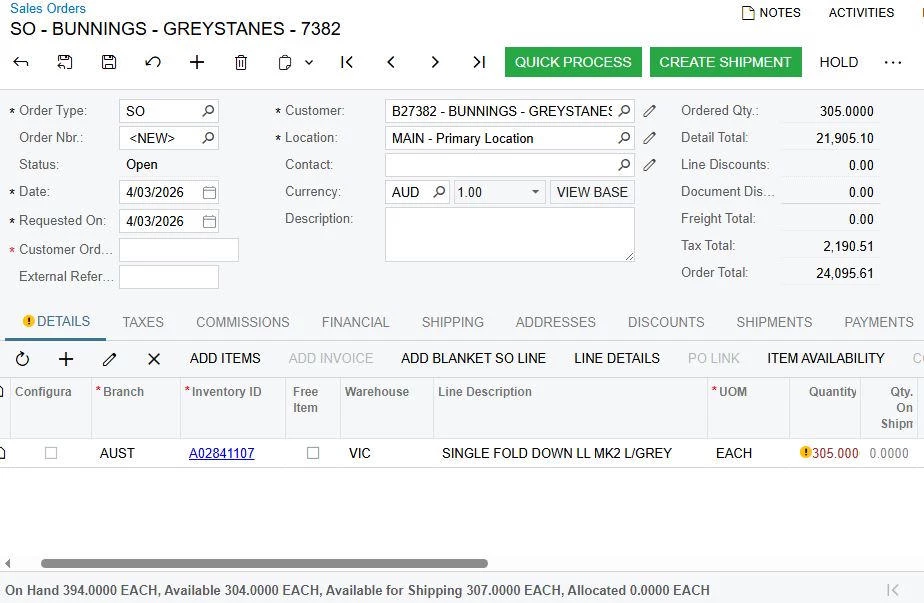Open the more actions ellipsis menu
The width and height of the screenshot is (924, 603).
pos(893,62)
